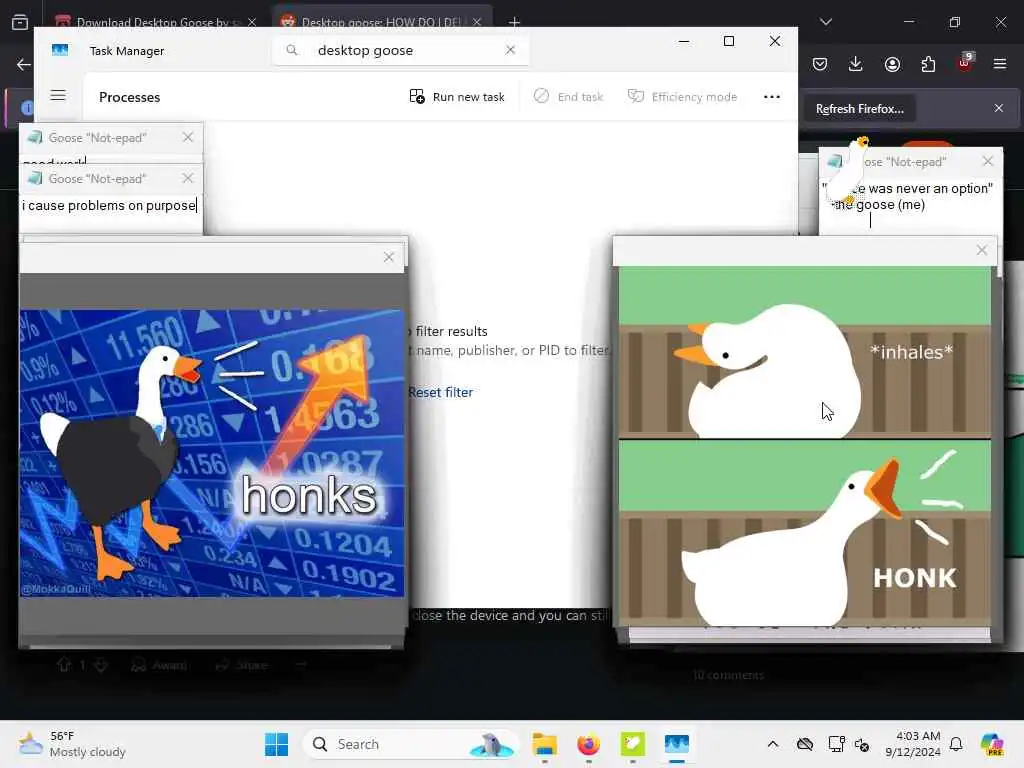
Task: Click uBlock extension icon with badge
Action: tap(965, 63)
